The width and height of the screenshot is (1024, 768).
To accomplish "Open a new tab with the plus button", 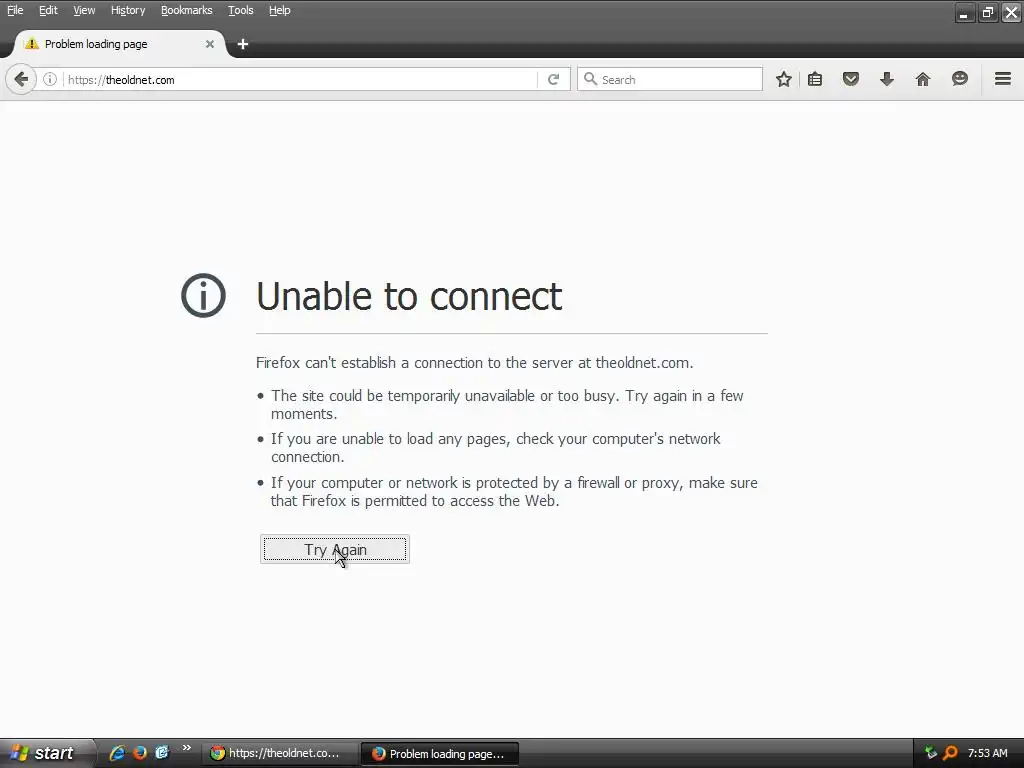I will click(243, 44).
